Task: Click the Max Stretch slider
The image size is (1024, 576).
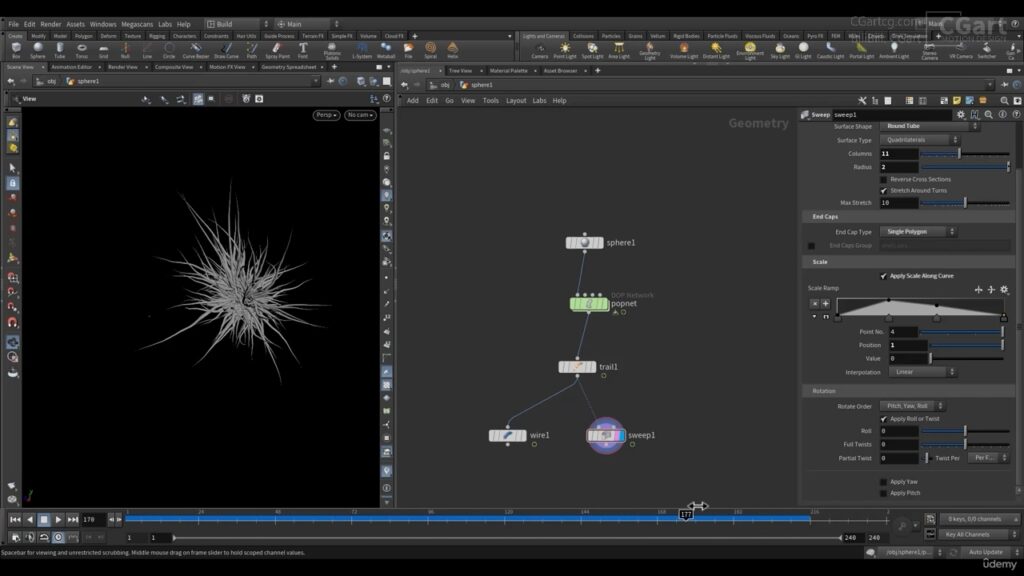Action: tap(965, 203)
